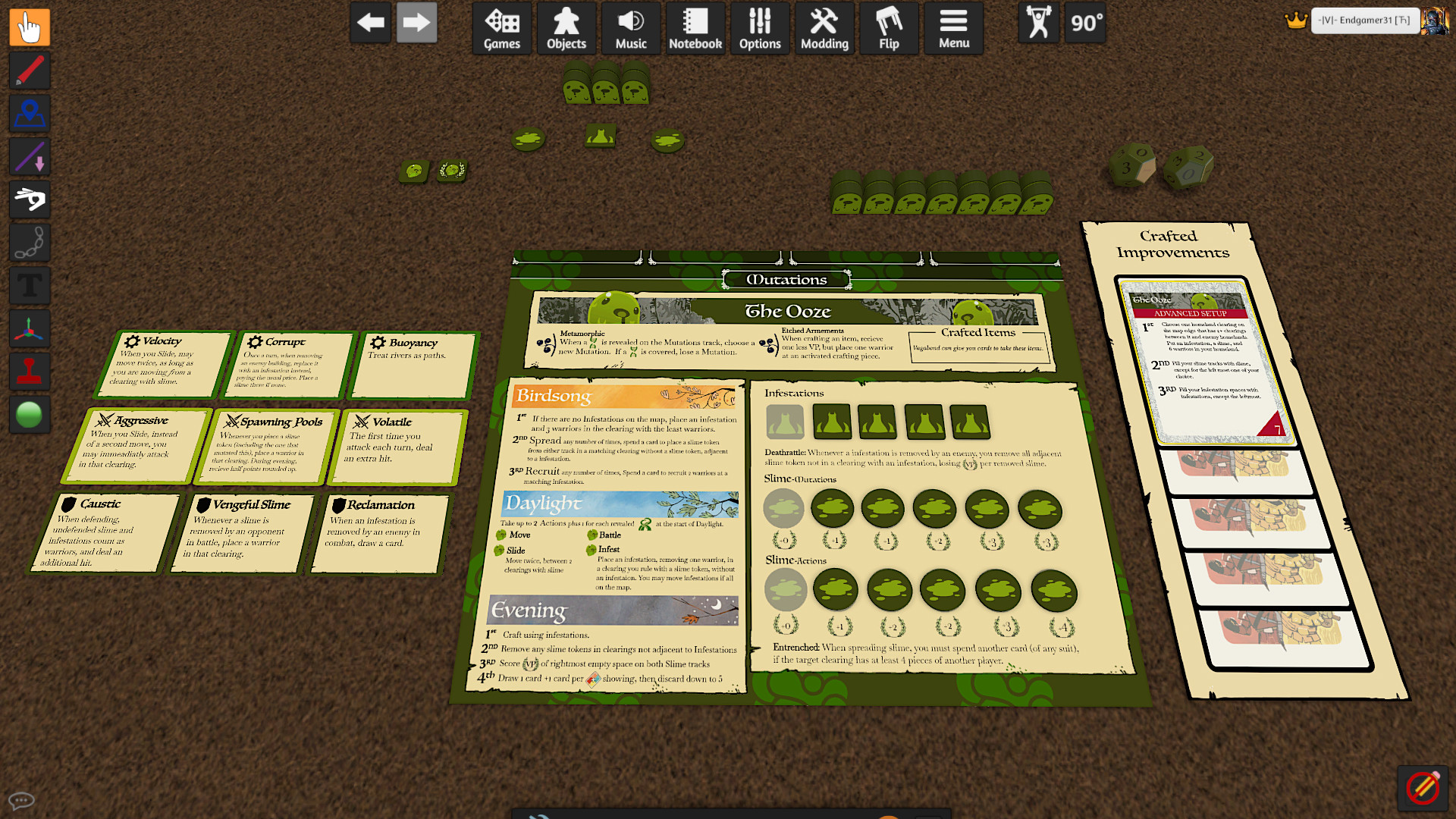Select the red Draw pencil tool

(x=30, y=71)
